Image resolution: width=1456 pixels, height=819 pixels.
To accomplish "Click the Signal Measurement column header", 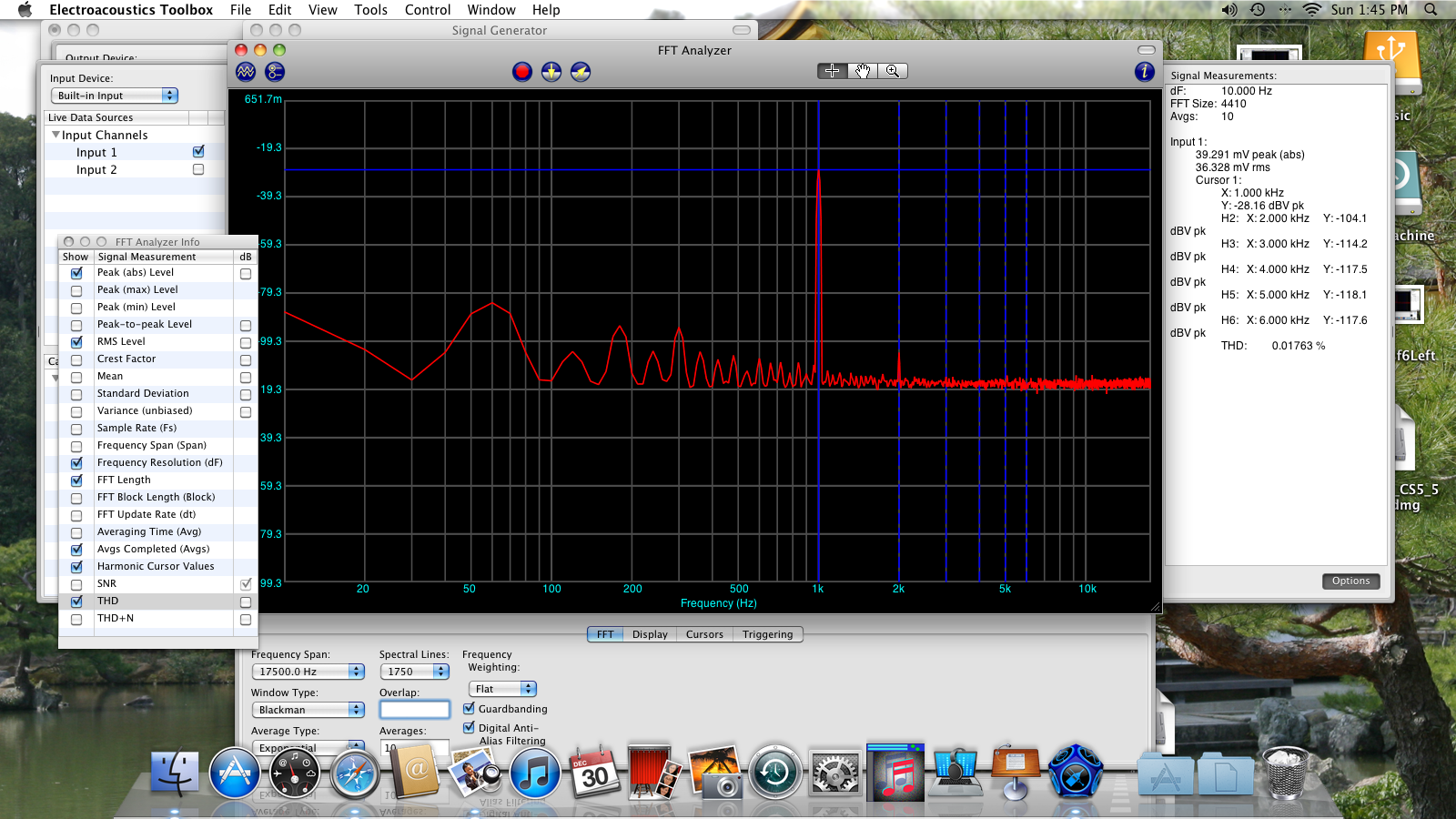I will click(x=164, y=257).
